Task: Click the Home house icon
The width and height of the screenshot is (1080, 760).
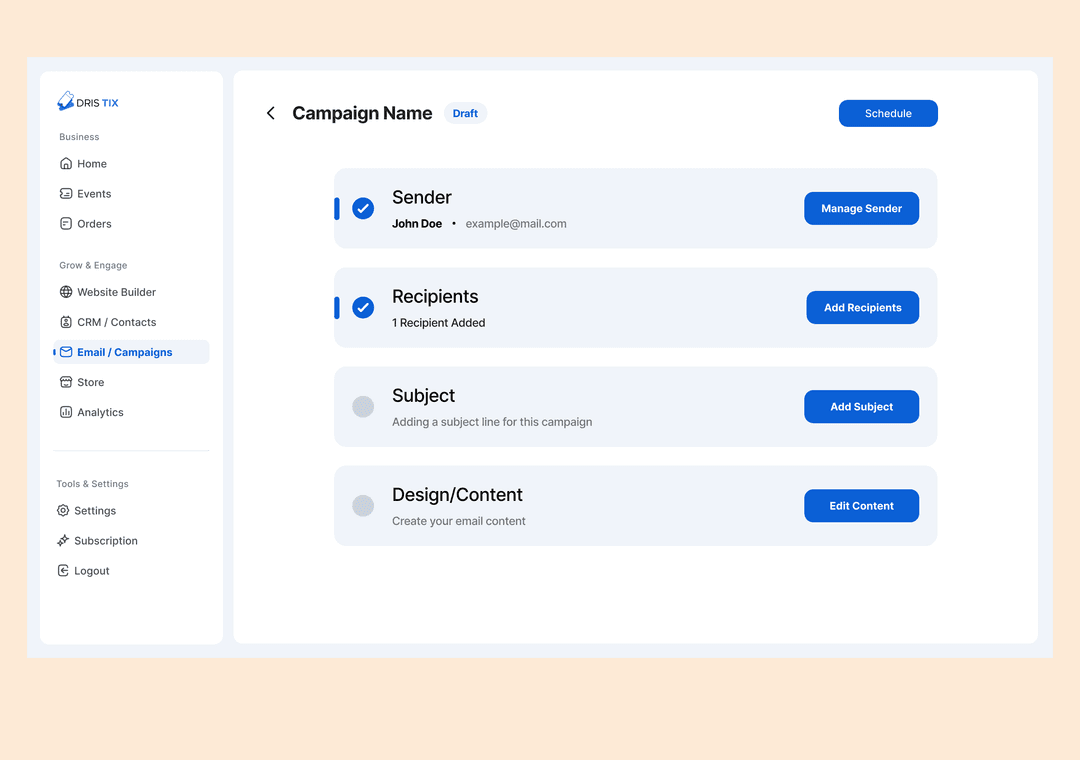Action: (66, 163)
